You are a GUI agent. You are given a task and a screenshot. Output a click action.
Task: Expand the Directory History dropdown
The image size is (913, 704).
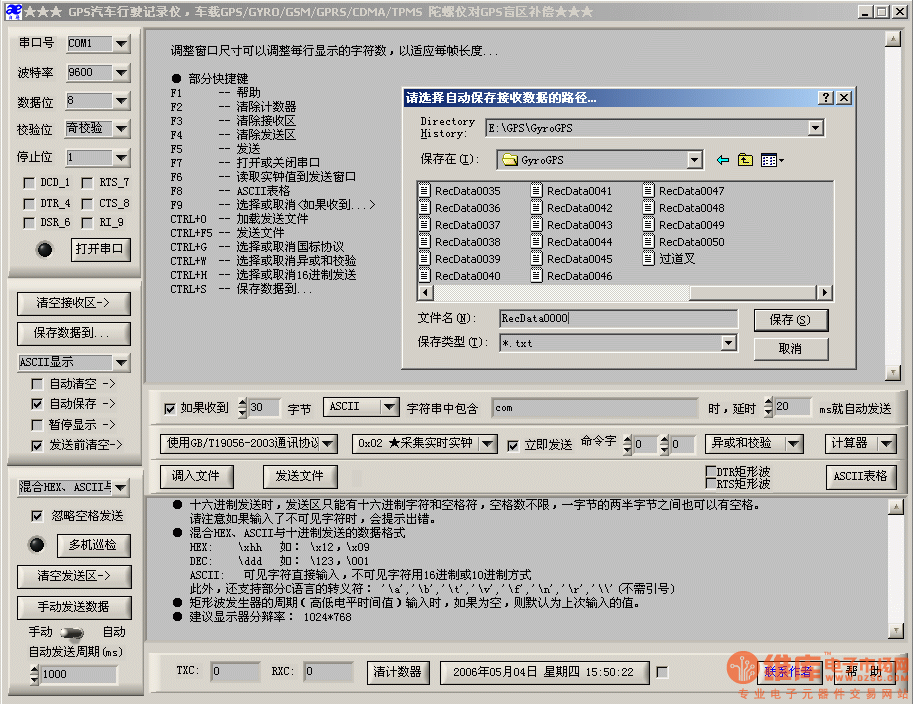[x=815, y=128]
